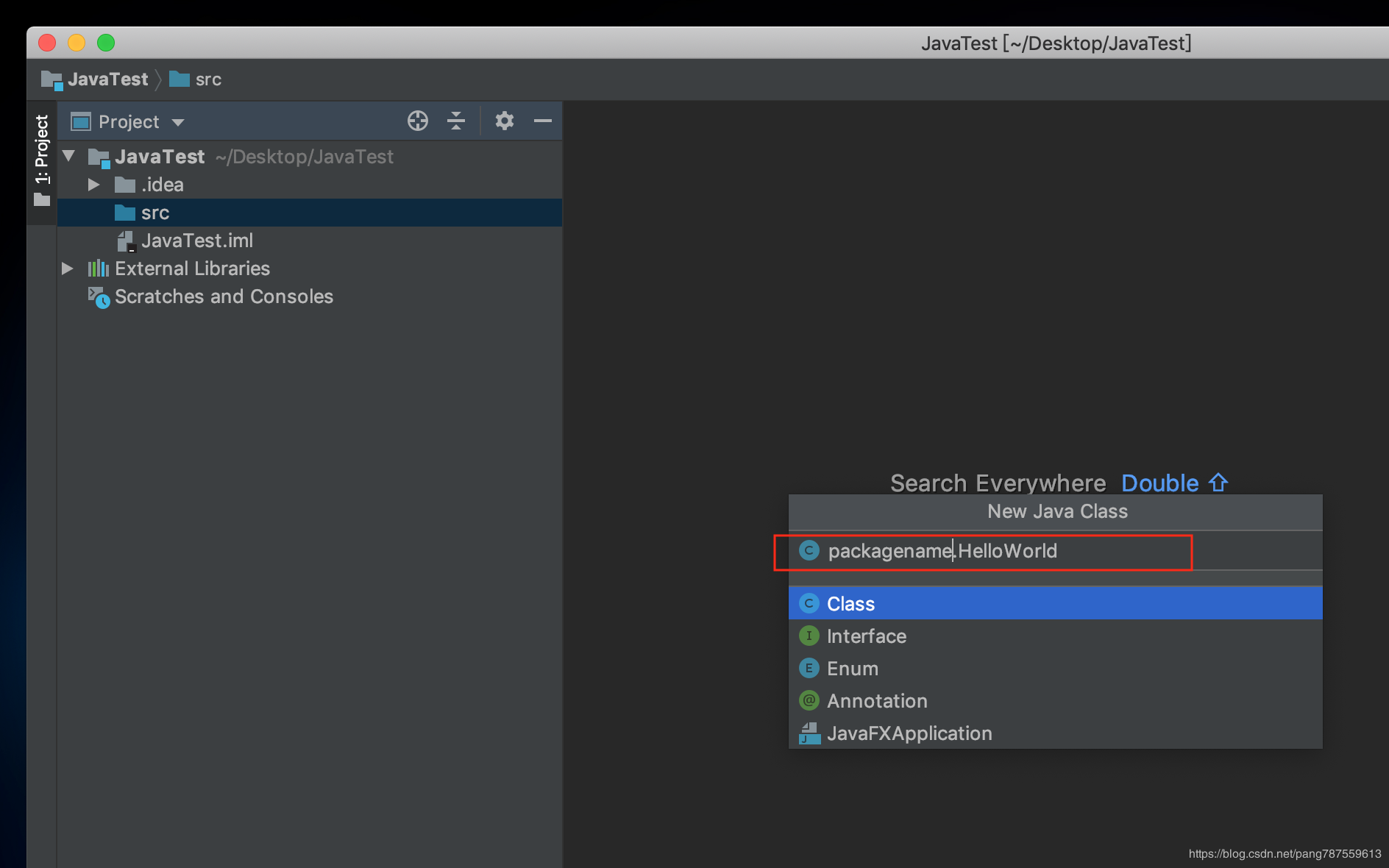Image resolution: width=1389 pixels, height=868 pixels.
Task: Click the Class type icon in list
Action: [809, 603]
